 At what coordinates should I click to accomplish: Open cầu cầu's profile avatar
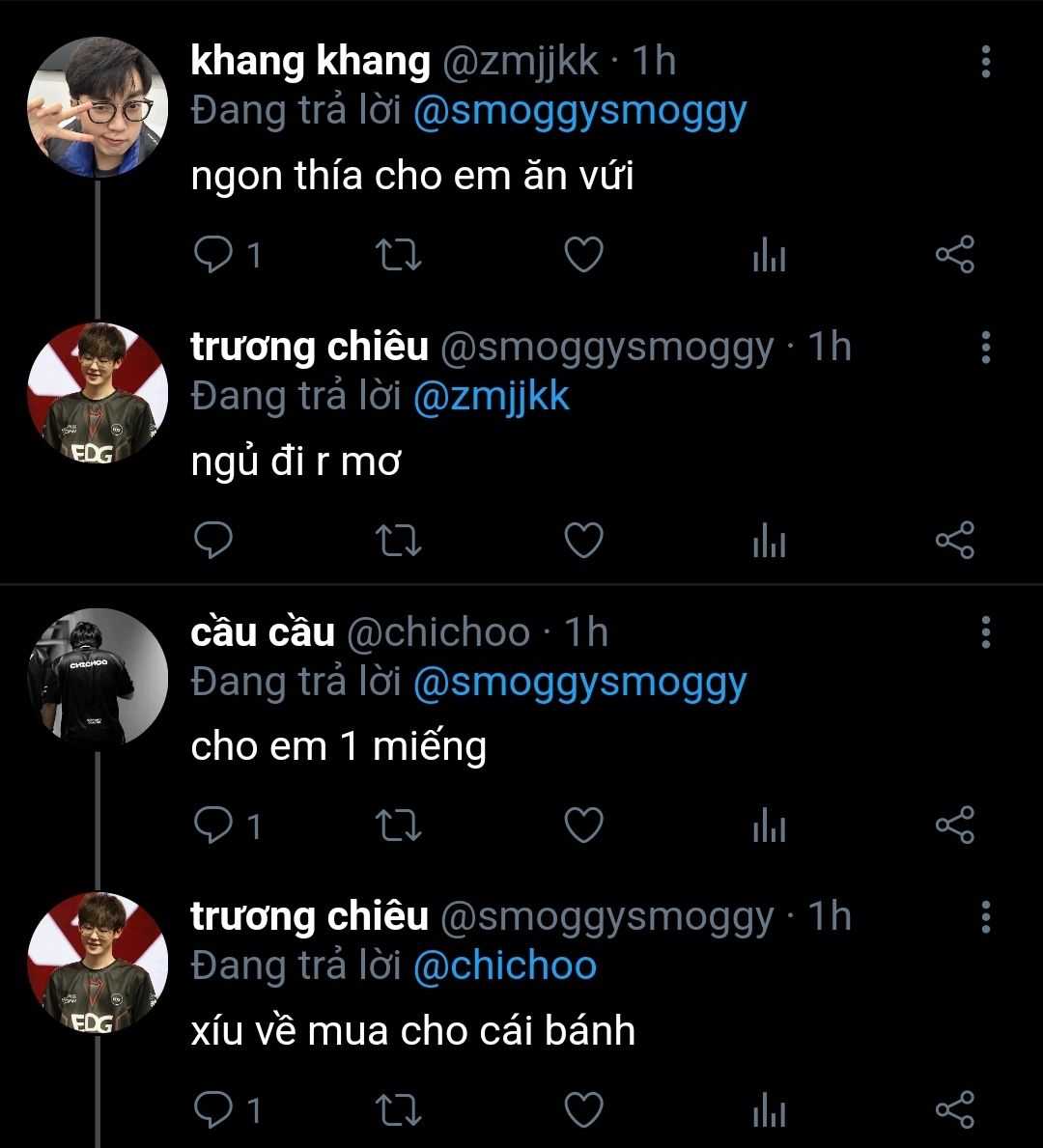pyautogui.click(x=98, y=677)
